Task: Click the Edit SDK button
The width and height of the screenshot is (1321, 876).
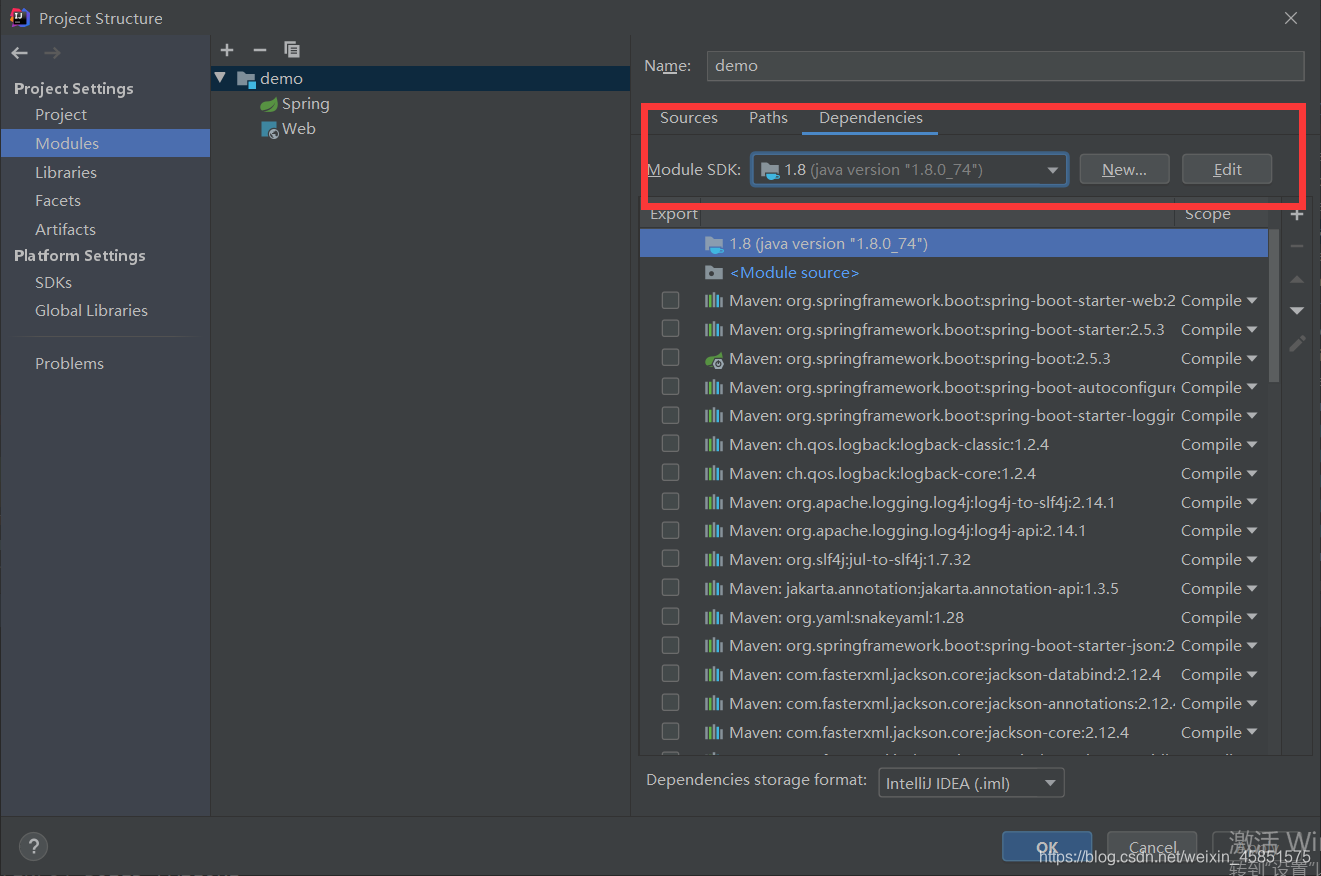Action: 1227,170
